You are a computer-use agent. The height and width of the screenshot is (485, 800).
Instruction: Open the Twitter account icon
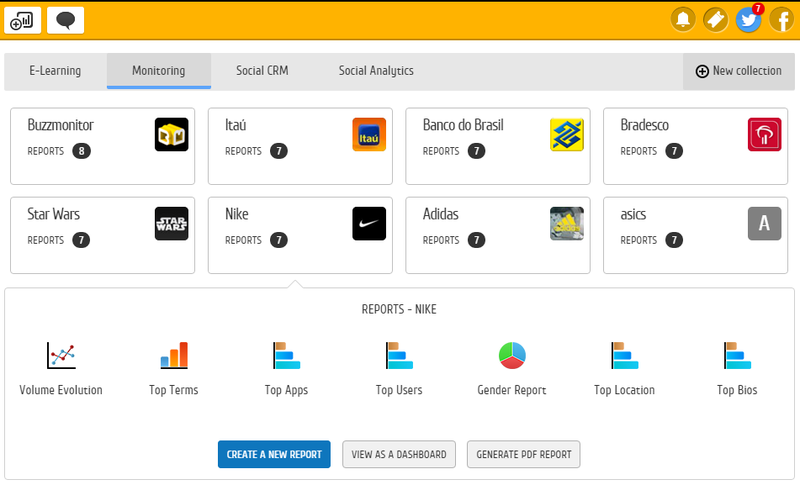tap(747, 20)
